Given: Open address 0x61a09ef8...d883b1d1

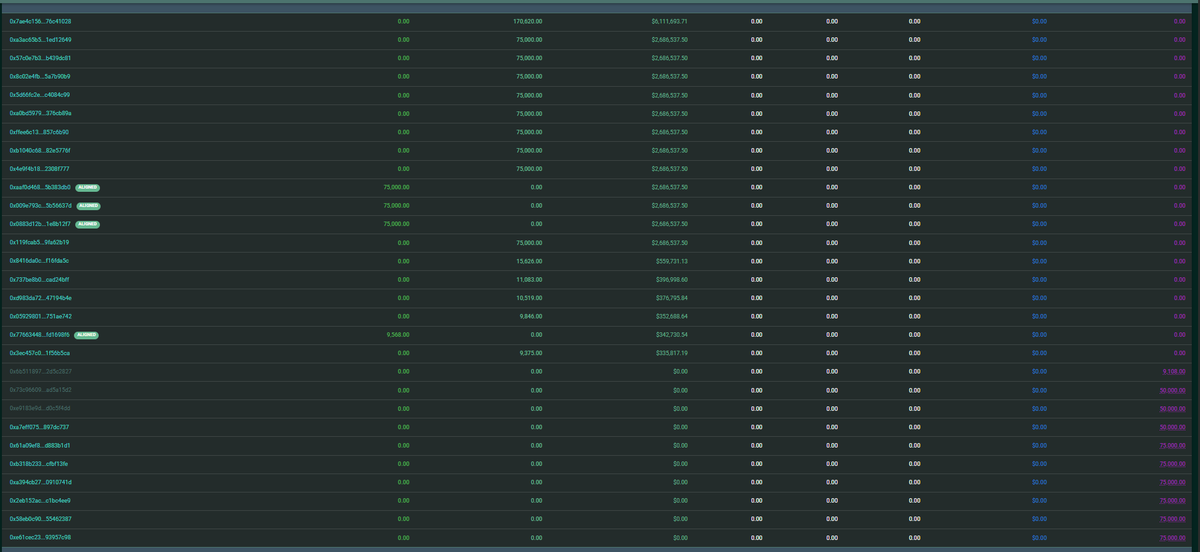Looking at the screenshot, I should [x=39, y=445].
